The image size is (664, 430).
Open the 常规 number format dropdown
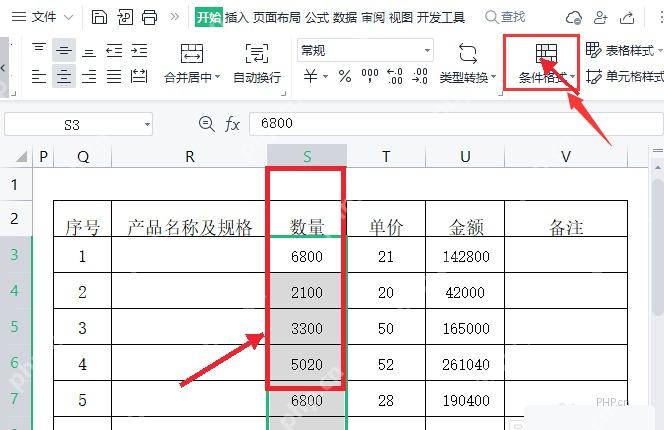[x=365, y=50]
